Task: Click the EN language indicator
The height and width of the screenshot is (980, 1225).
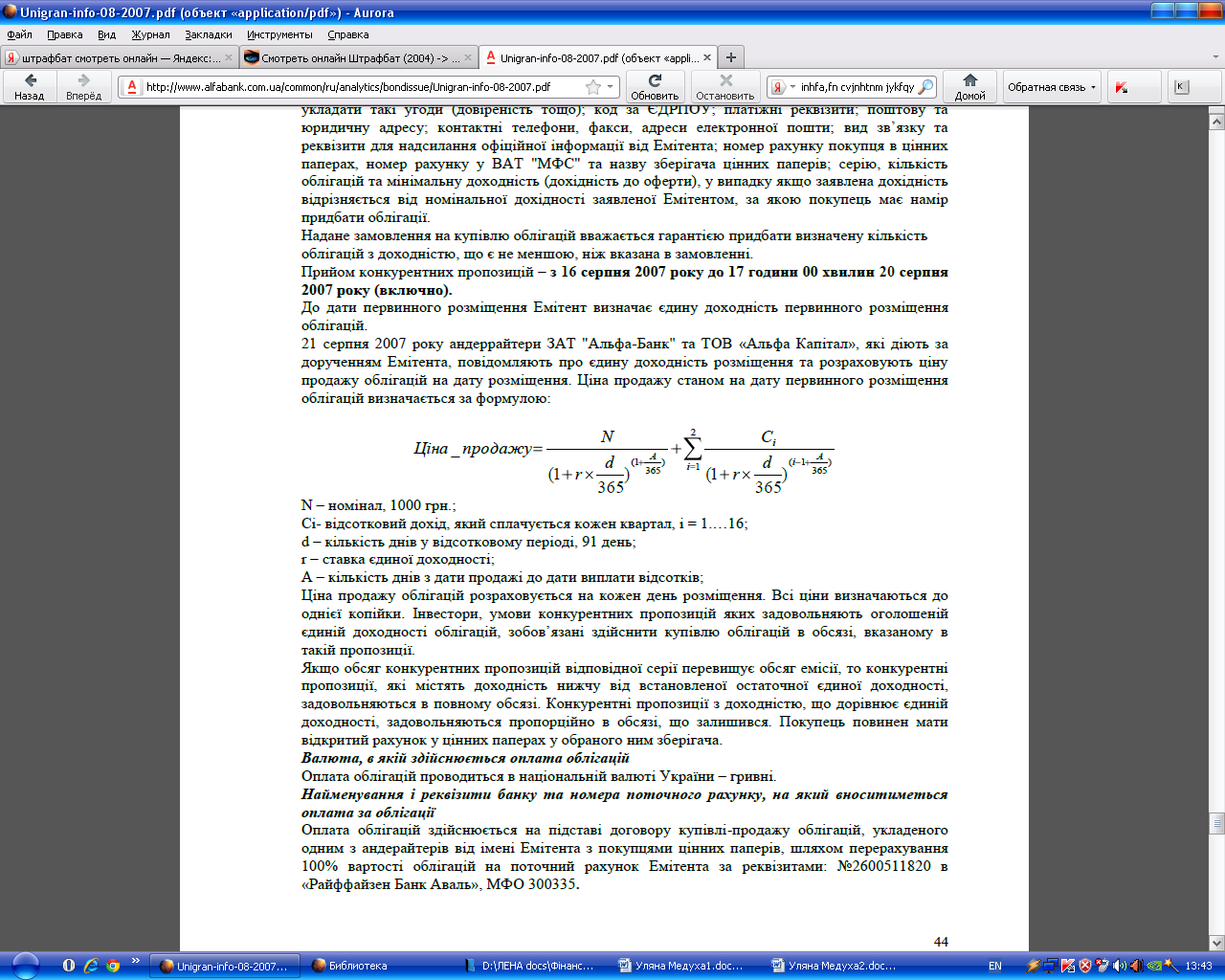Action: click(995, 966)
